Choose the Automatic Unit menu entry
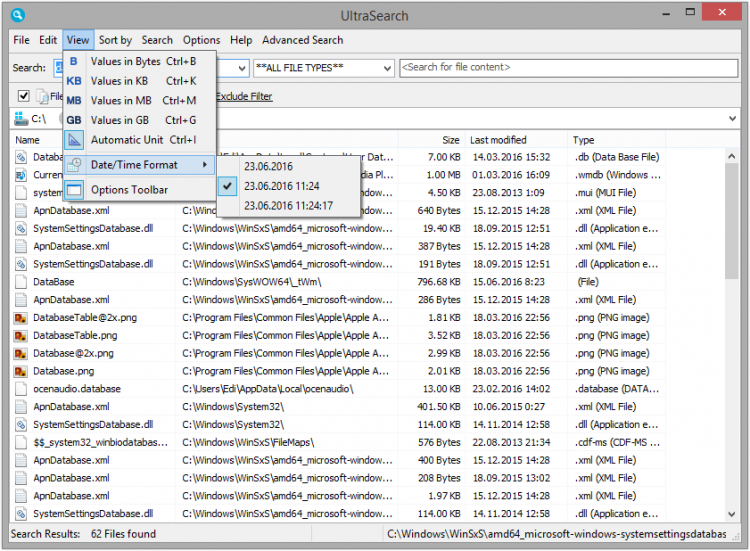Image resolution: width=750 pixels, height=551 pixels. pyautogui.click(x=140, y=140)
